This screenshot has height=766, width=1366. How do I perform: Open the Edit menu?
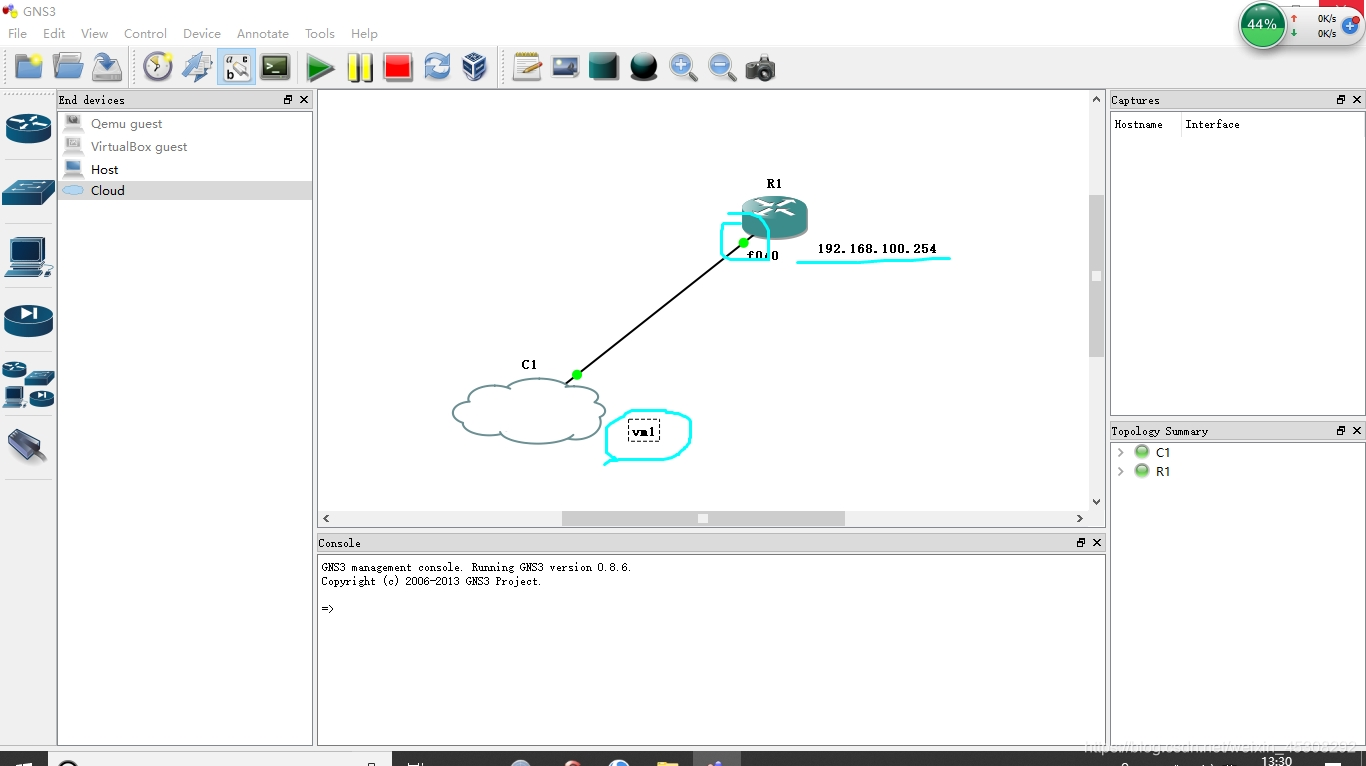pyautogui.click(x=54, y=33)
